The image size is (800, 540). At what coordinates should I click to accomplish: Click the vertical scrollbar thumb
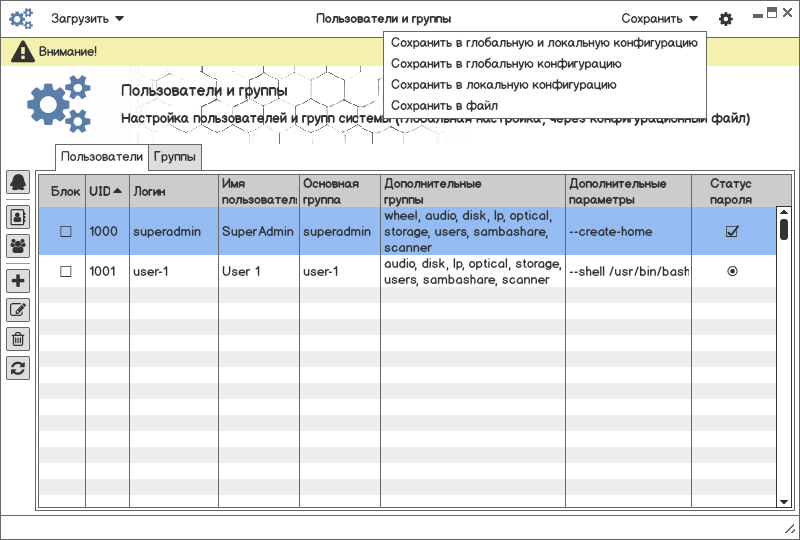(784, 229)
